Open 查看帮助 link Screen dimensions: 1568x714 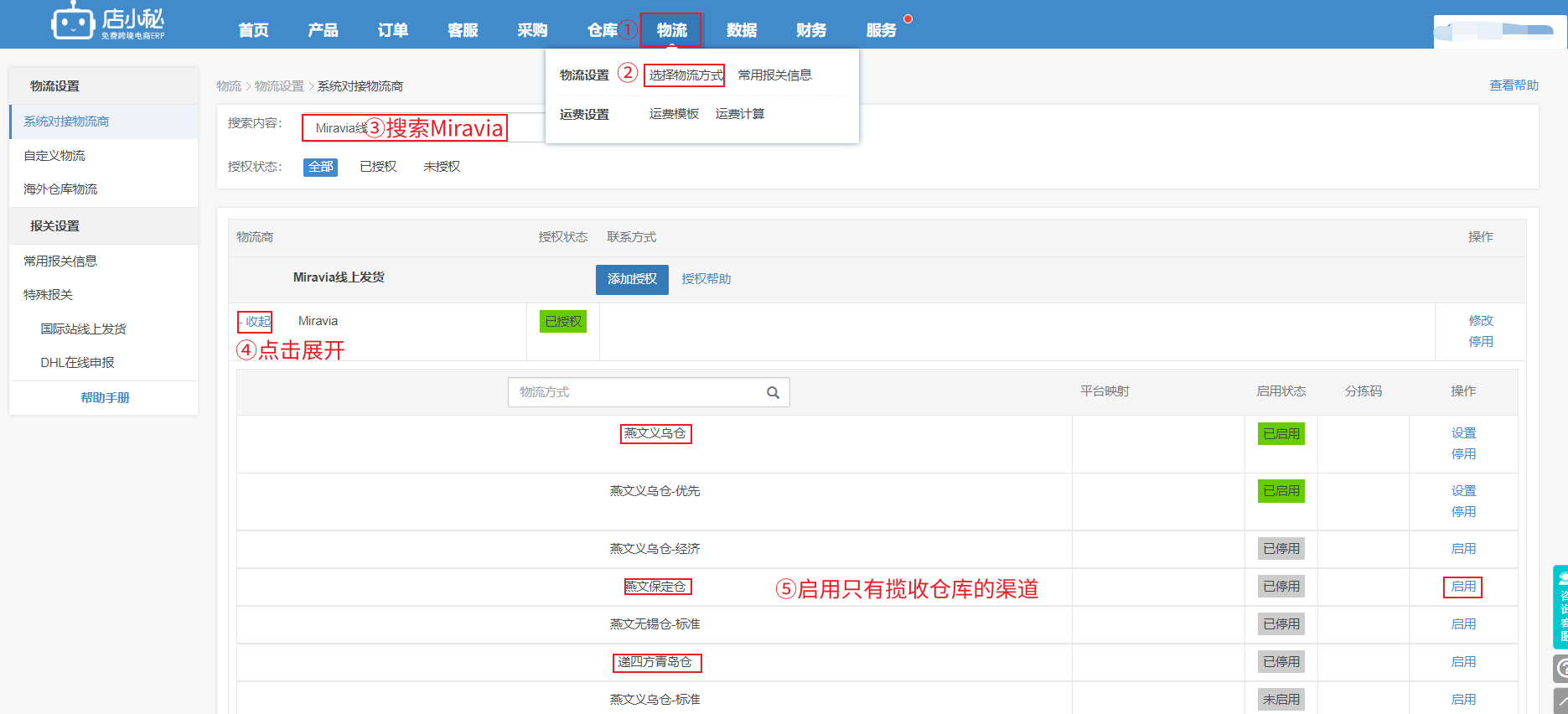(x=1514, y=85)
